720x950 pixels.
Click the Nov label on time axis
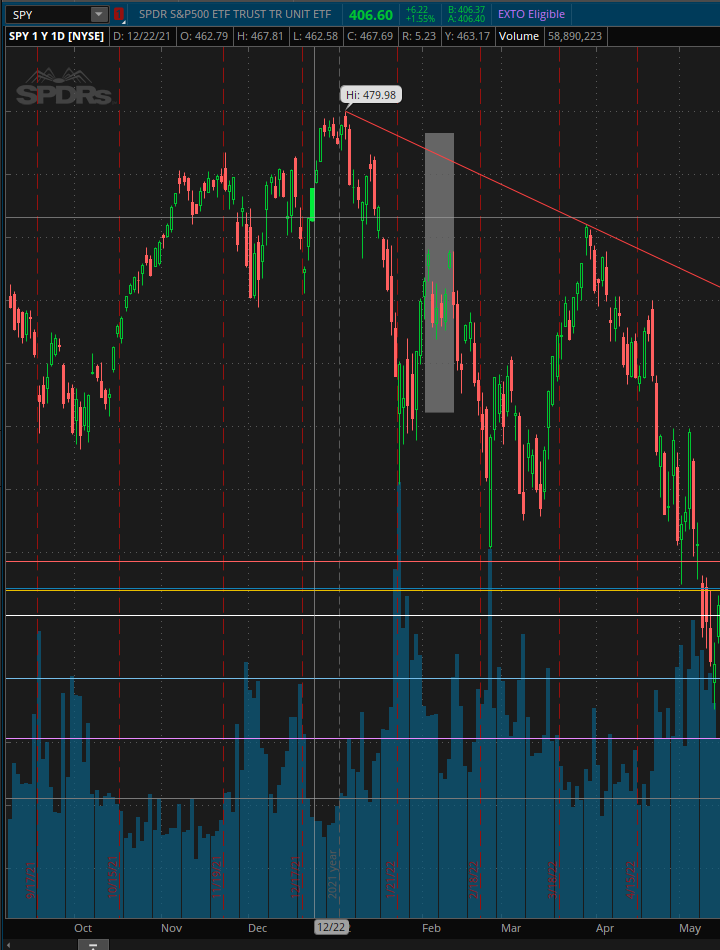pos(172,928)
